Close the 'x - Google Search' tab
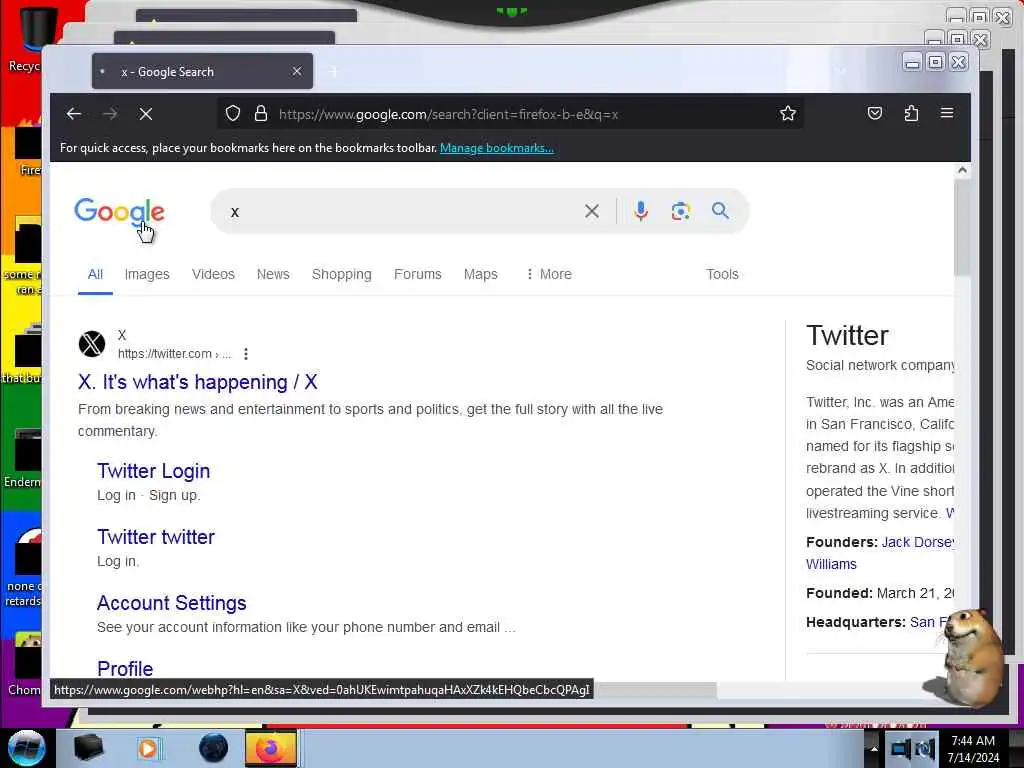1024x768 pixels. (x=297, y=71)
